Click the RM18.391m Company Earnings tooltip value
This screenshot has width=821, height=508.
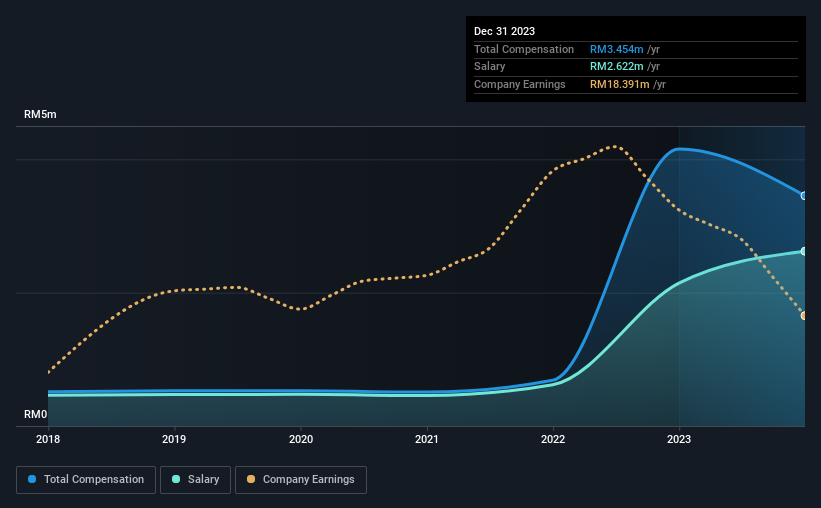coord(619,84)
